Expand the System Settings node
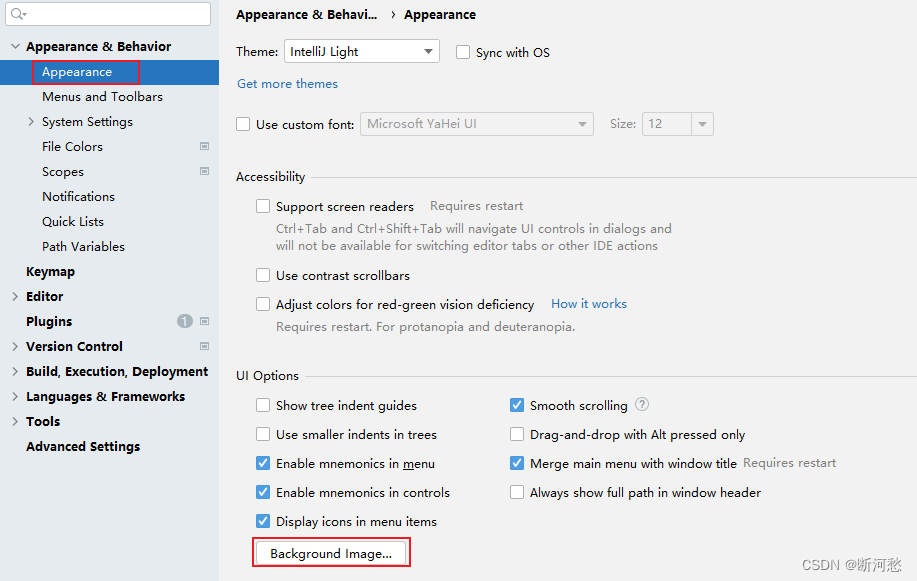Viewport: 917px width, 581px height. pyautogui.click(x=31, y=122)
